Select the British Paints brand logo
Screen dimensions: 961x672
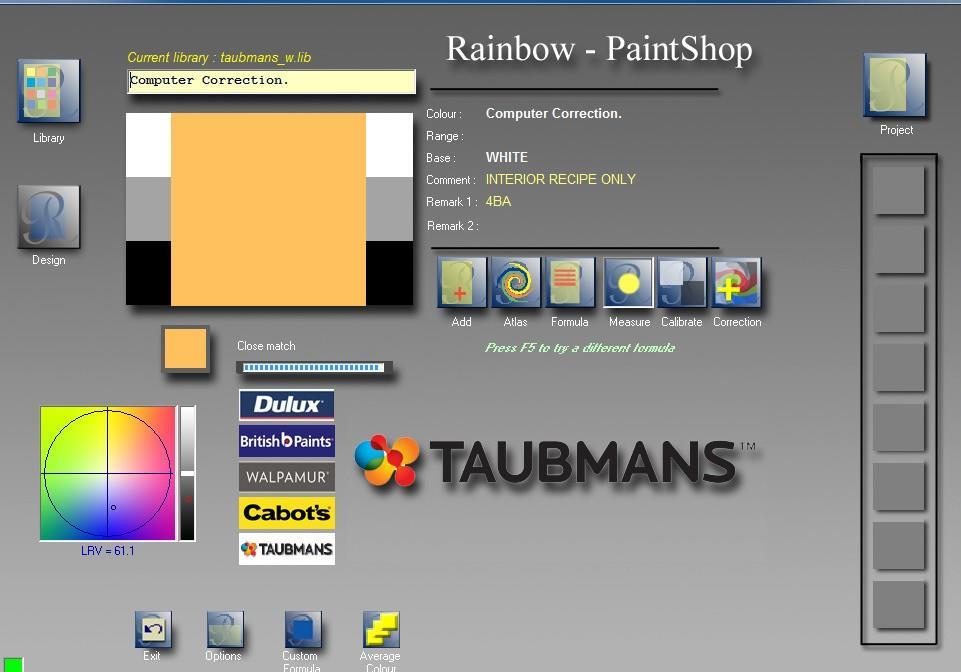coord(287,441)
